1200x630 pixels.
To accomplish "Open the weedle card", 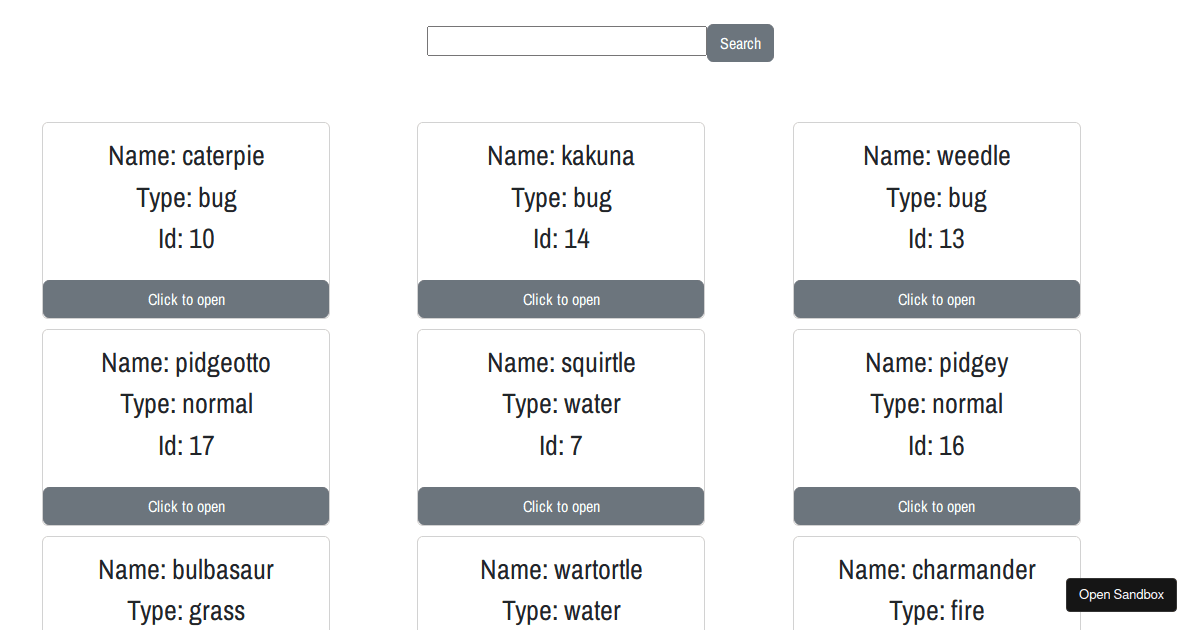I will click(937, 299).
